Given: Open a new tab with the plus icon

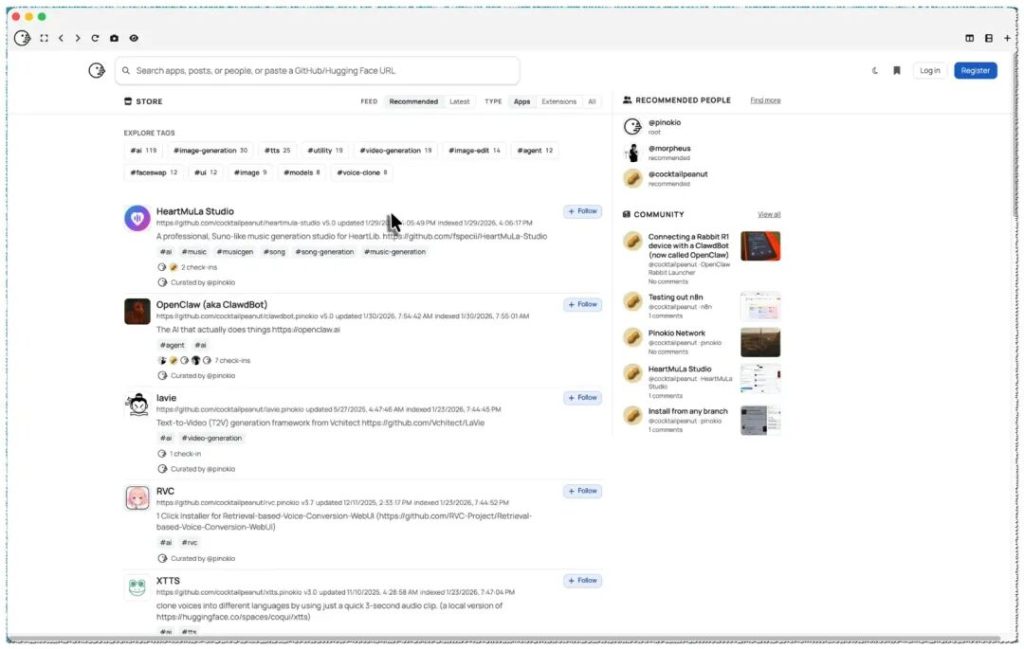Looking at the screenshot, I should pyautogui.click(x=1007, y=39).
